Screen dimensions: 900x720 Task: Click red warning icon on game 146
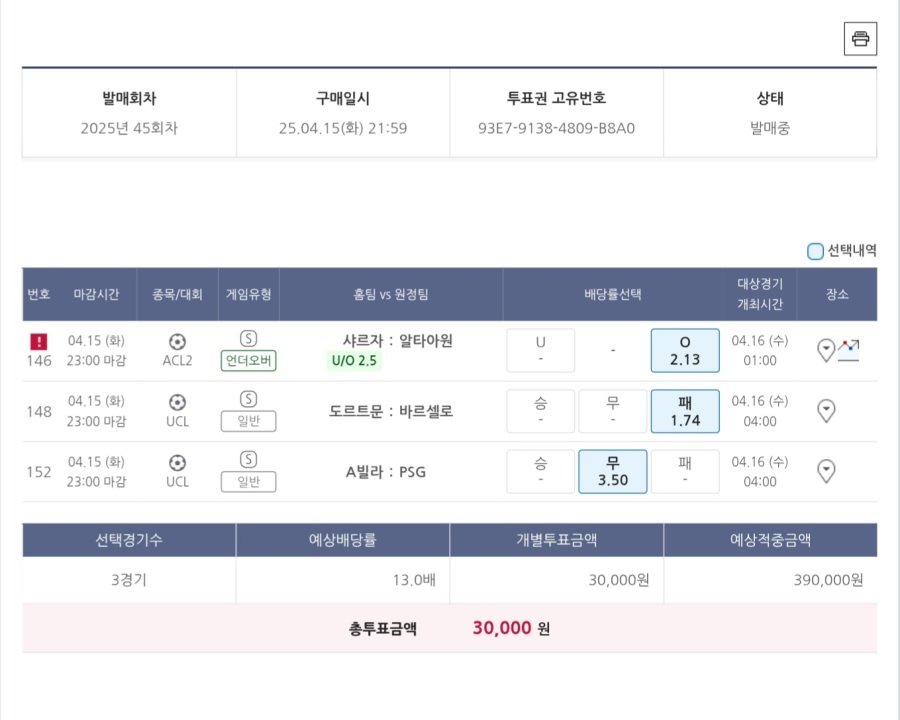click(x=38, y=342)
